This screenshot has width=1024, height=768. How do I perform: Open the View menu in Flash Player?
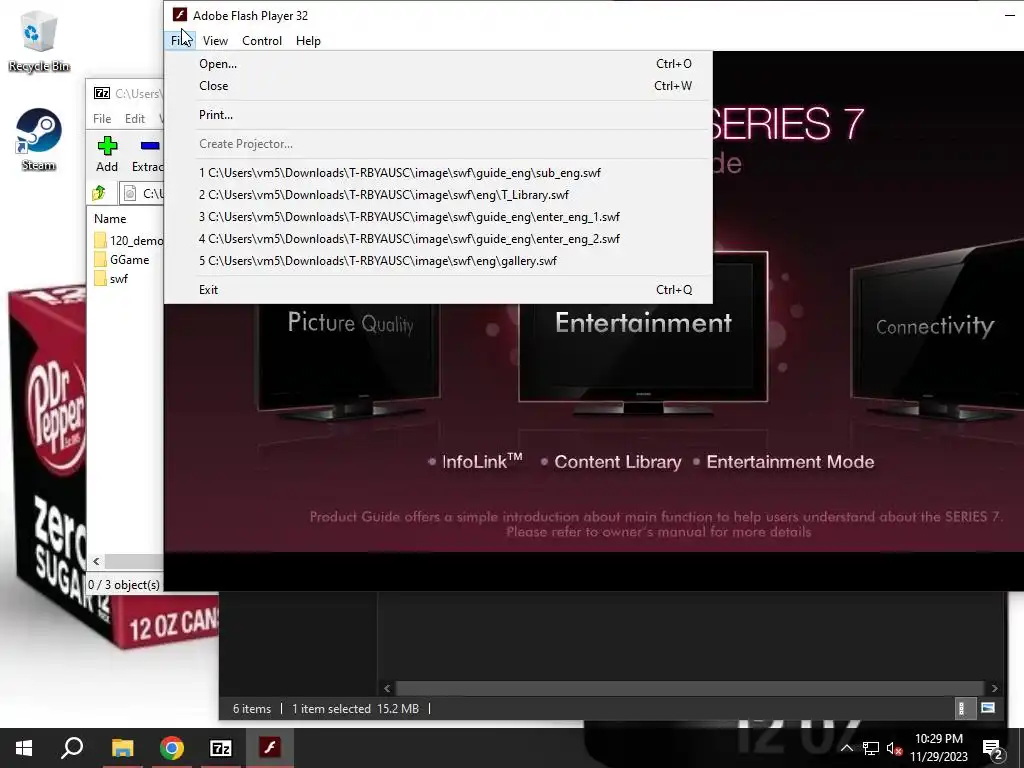pyautogui.click(x=215, y=40)
